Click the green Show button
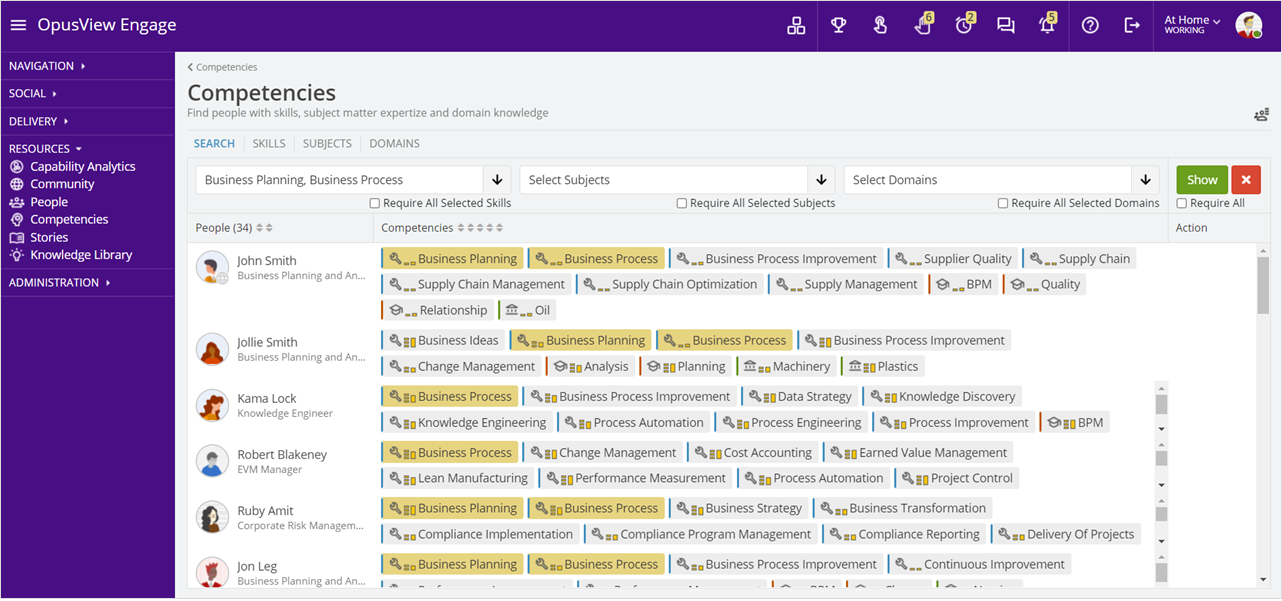Viewport: 1282px width, 601px height. pyautogui.click(x=1202, y=180)
